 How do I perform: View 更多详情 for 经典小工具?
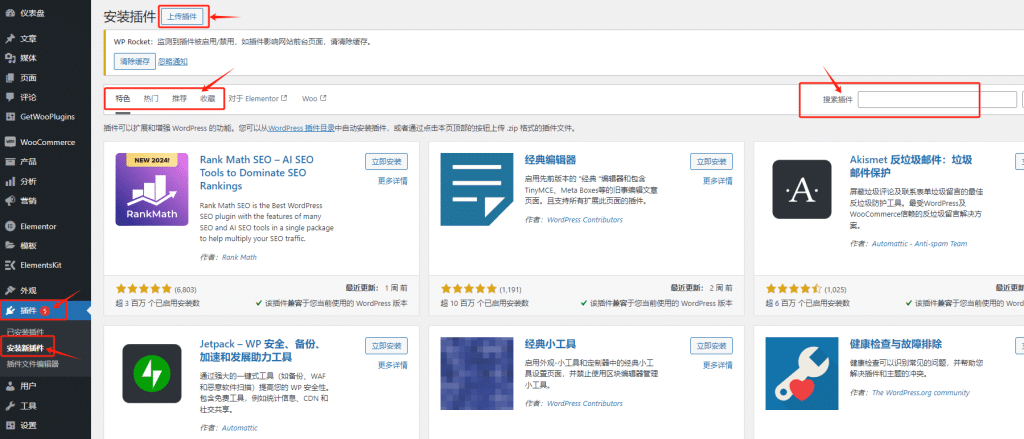click(x=718, y=365)
